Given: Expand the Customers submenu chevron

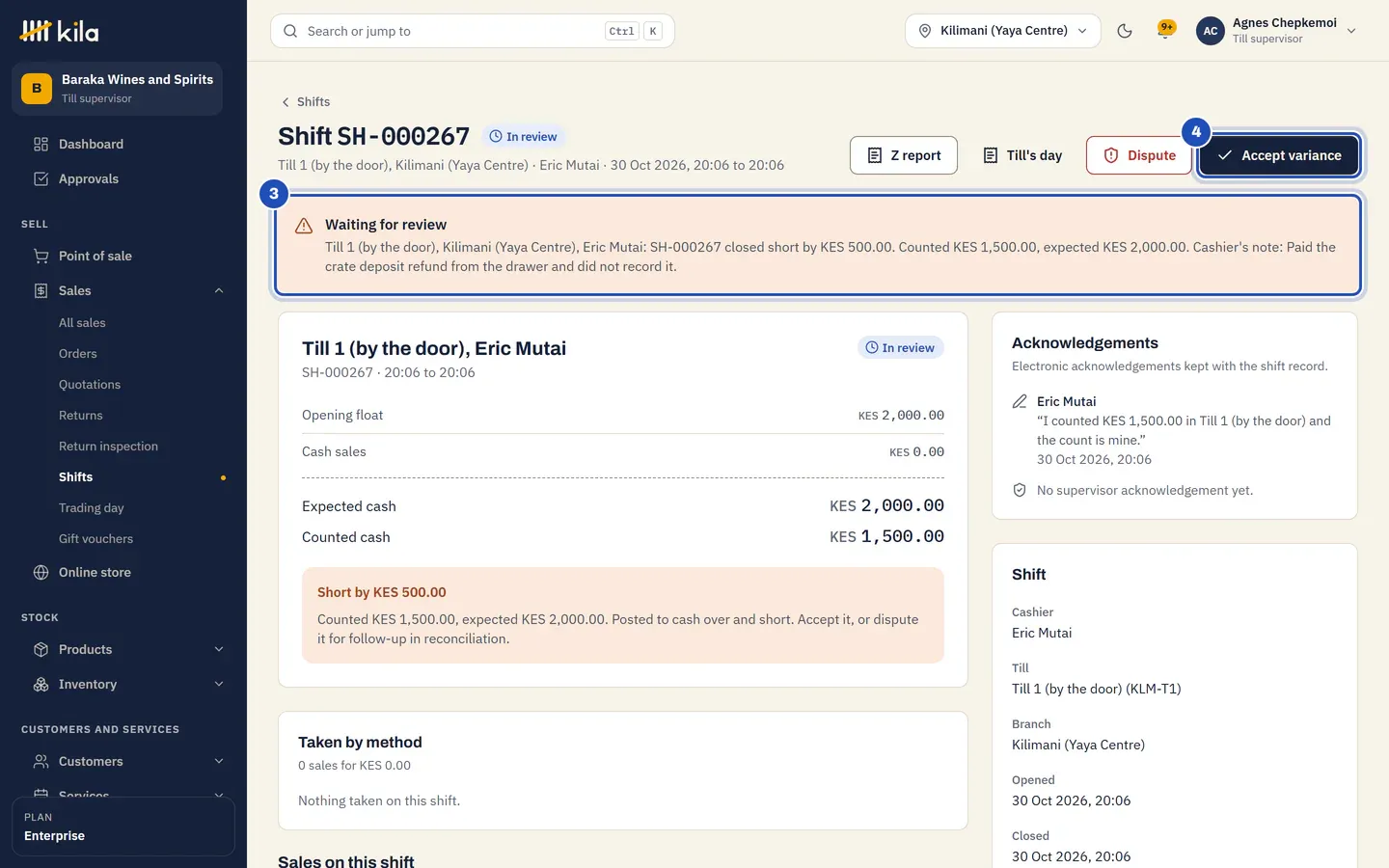Looking at the screenshot, I should 219,762.
